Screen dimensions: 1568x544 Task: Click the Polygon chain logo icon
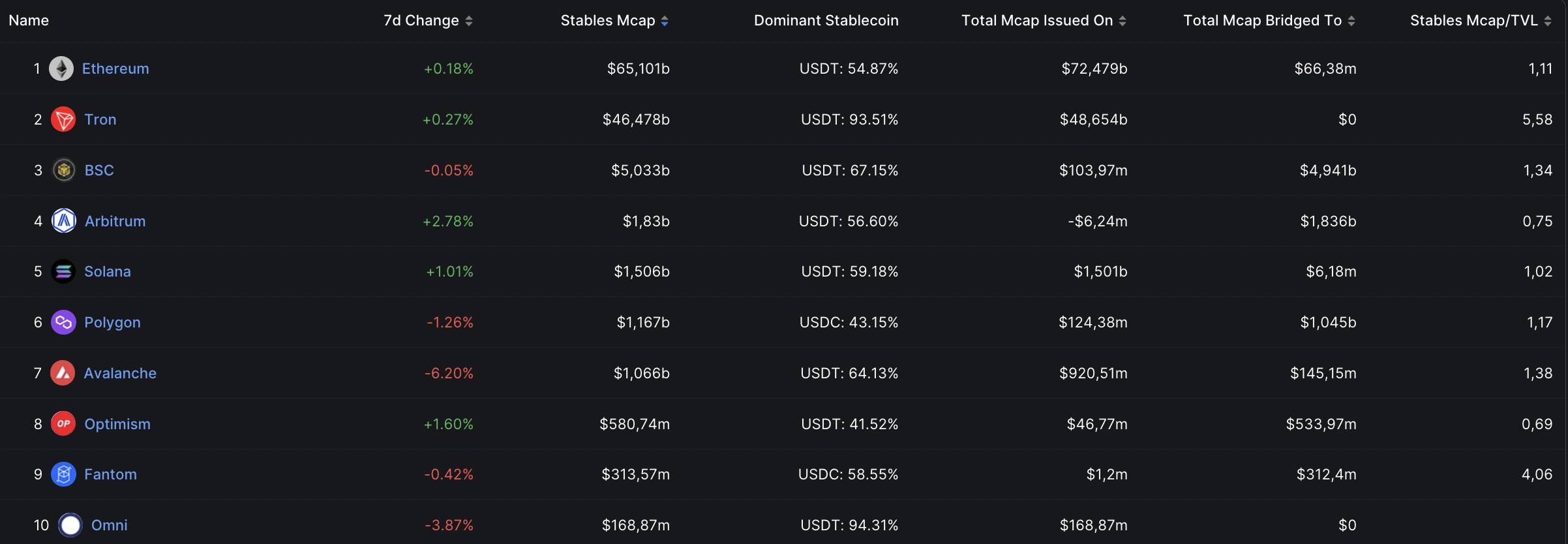coord(63,322)
